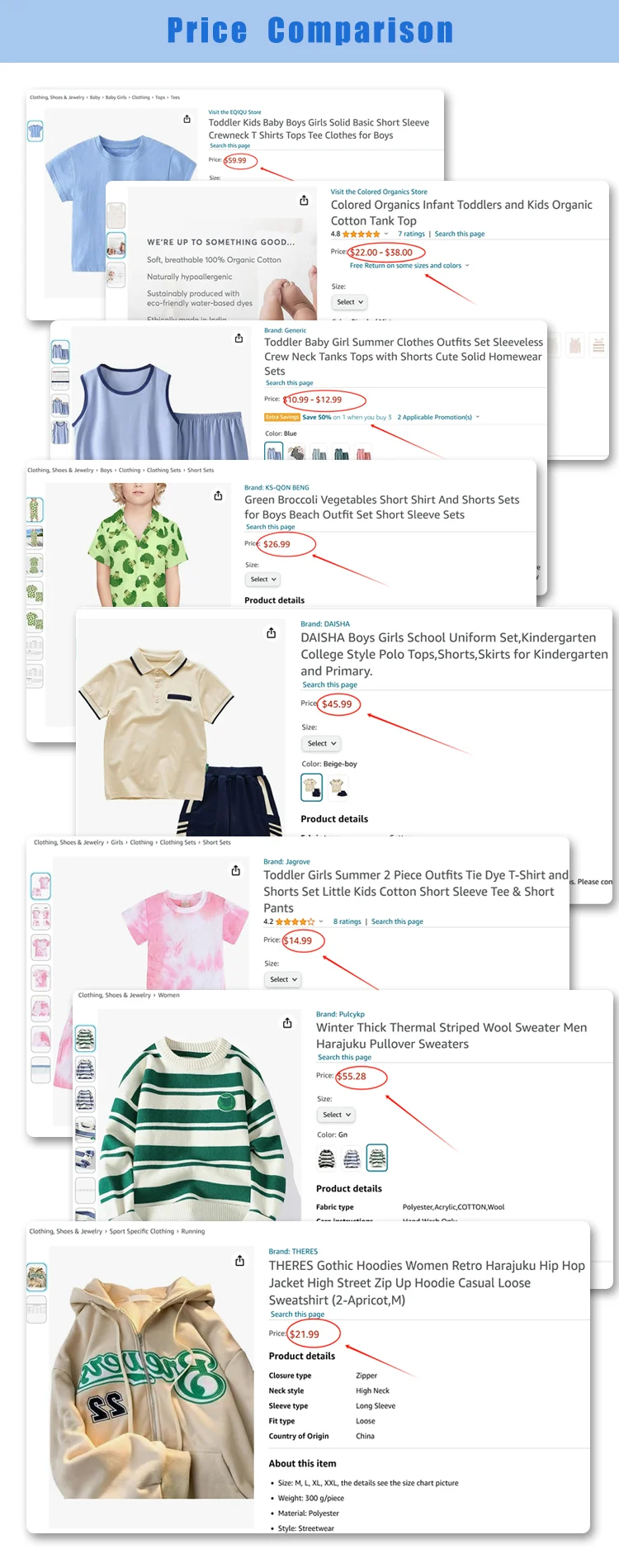Open Size Select dropdown for DAISHA uniform

(321, 743)
